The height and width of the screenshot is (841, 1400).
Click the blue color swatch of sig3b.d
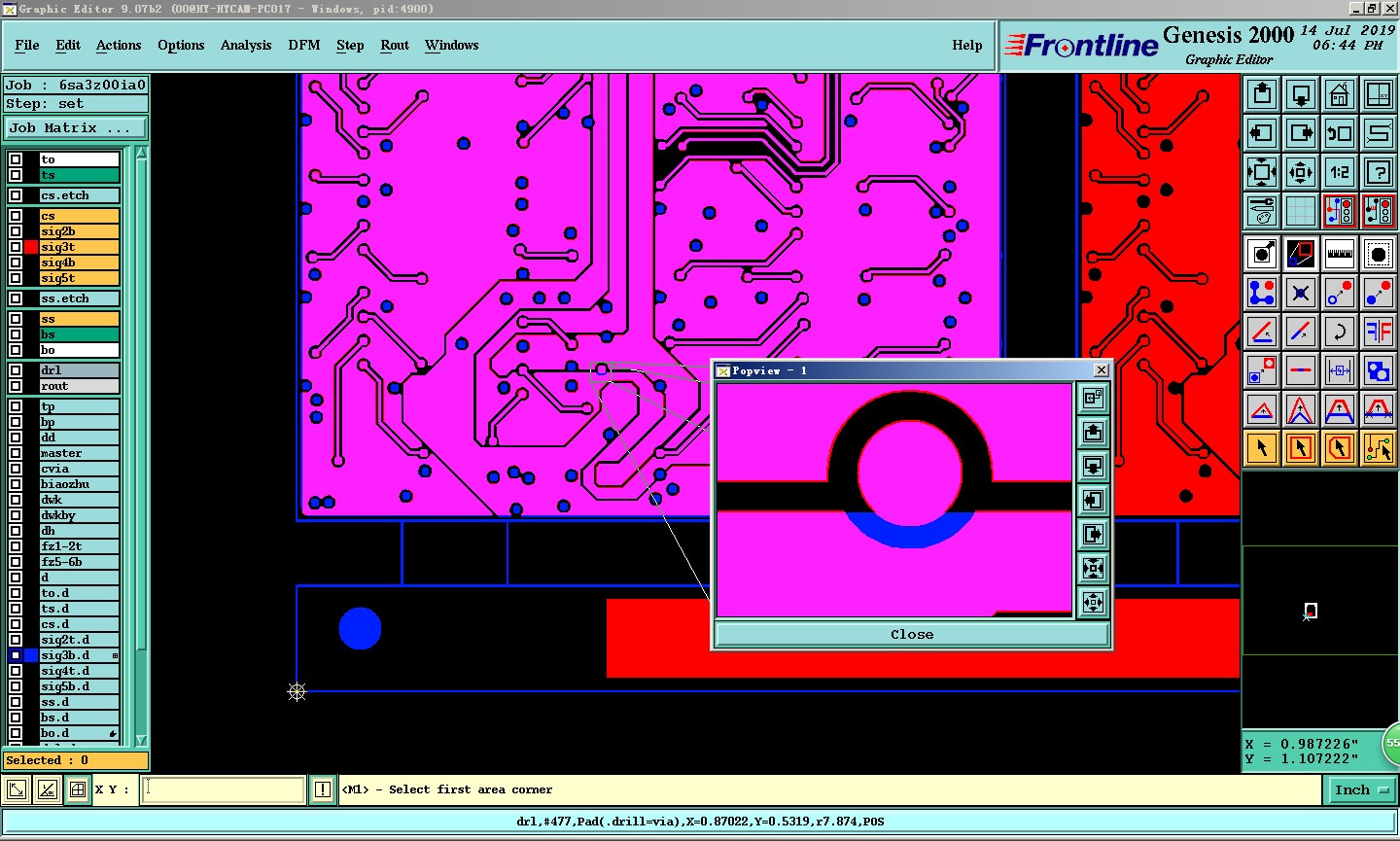(31, 655)
